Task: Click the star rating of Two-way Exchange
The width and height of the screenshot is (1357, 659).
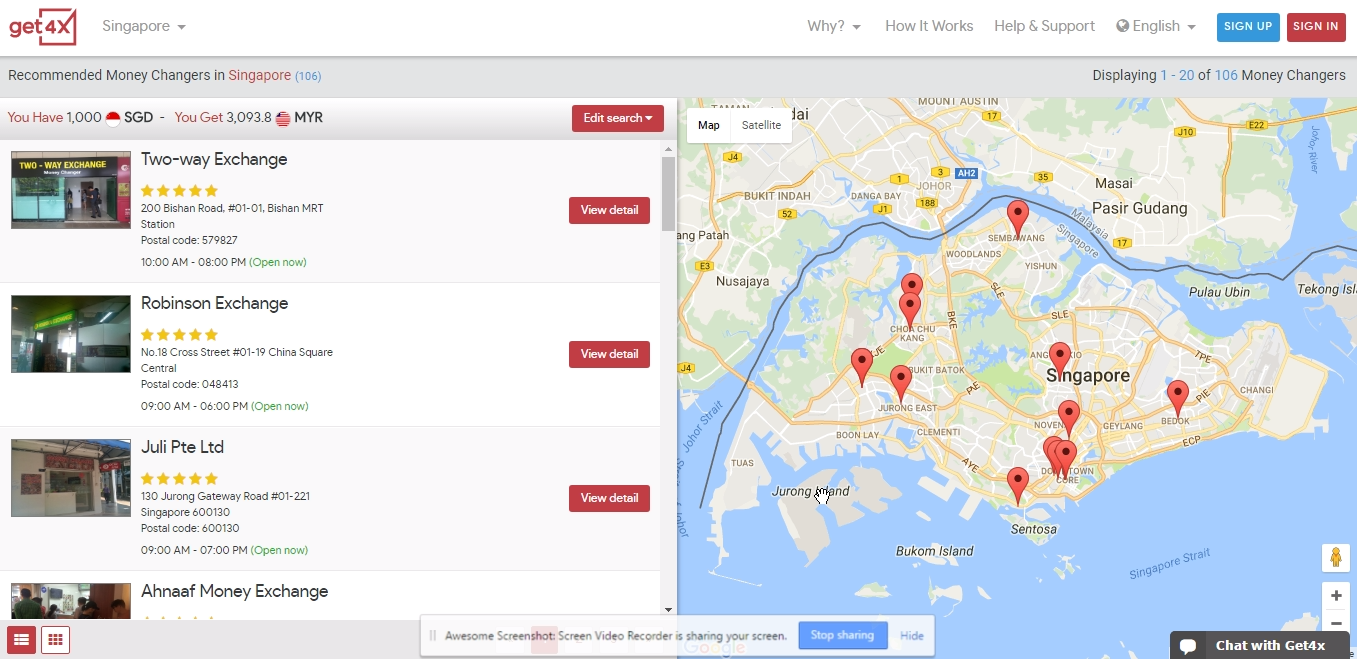Action: click(179, 191)
